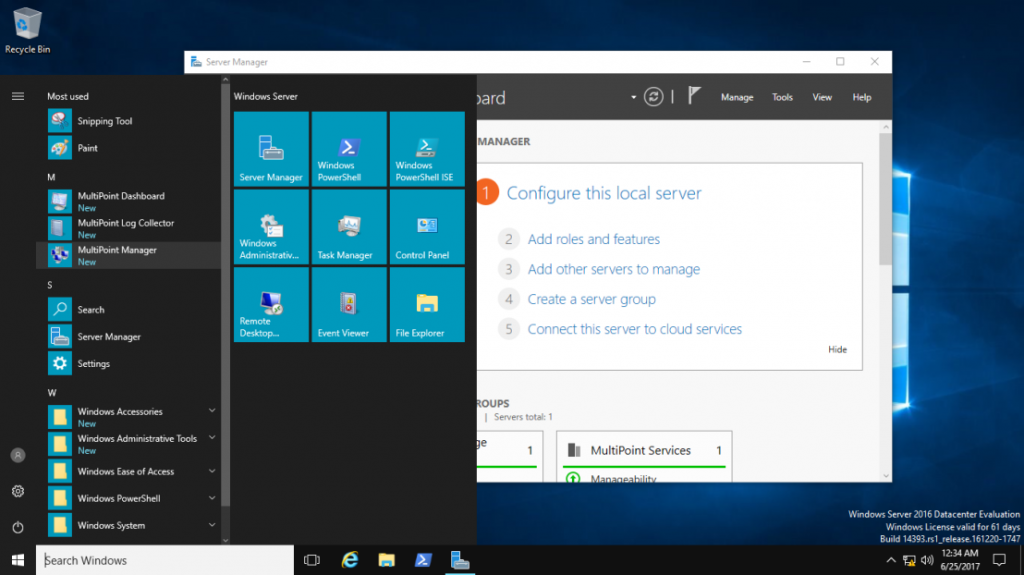Open Server Manager in the app list

pos(129,336)
